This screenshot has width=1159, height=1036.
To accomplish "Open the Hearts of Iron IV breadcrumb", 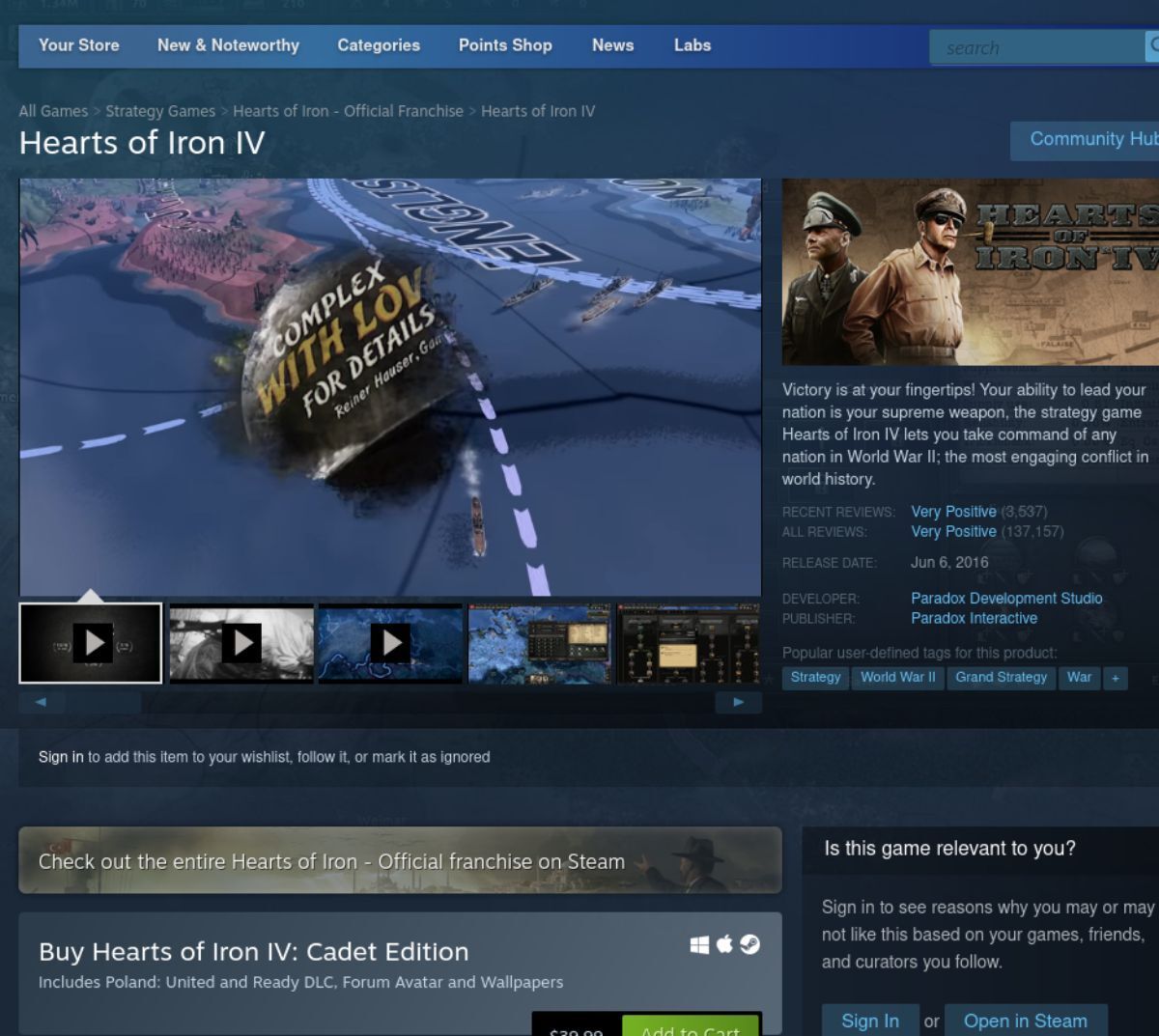I will (x=538, y=111).
